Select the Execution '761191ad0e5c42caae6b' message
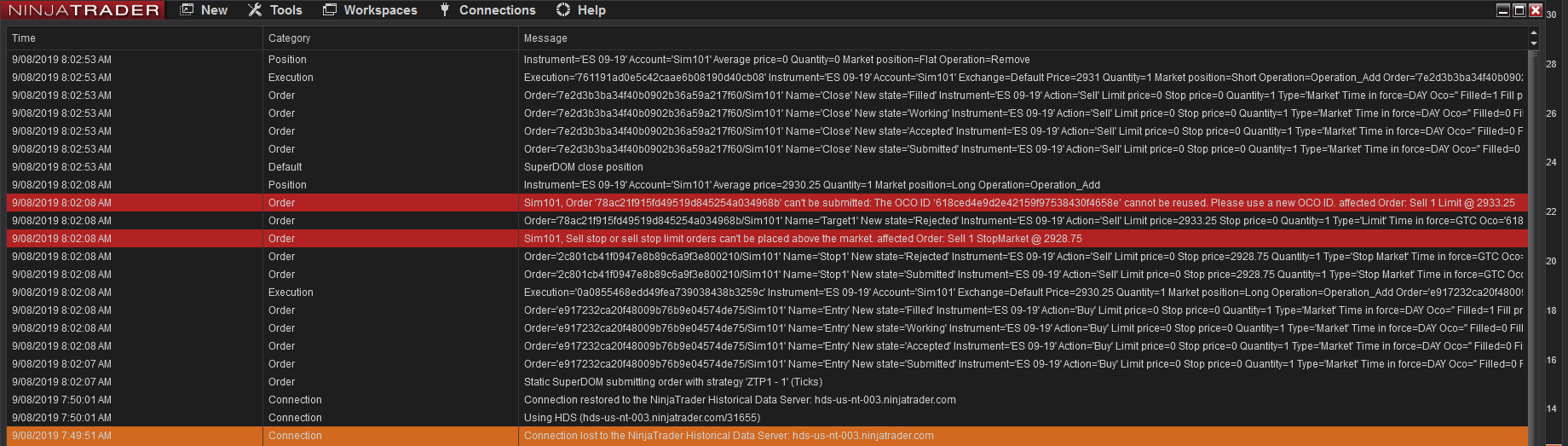This screenshot has width=1568, height=446. [x=1023, y=78]
